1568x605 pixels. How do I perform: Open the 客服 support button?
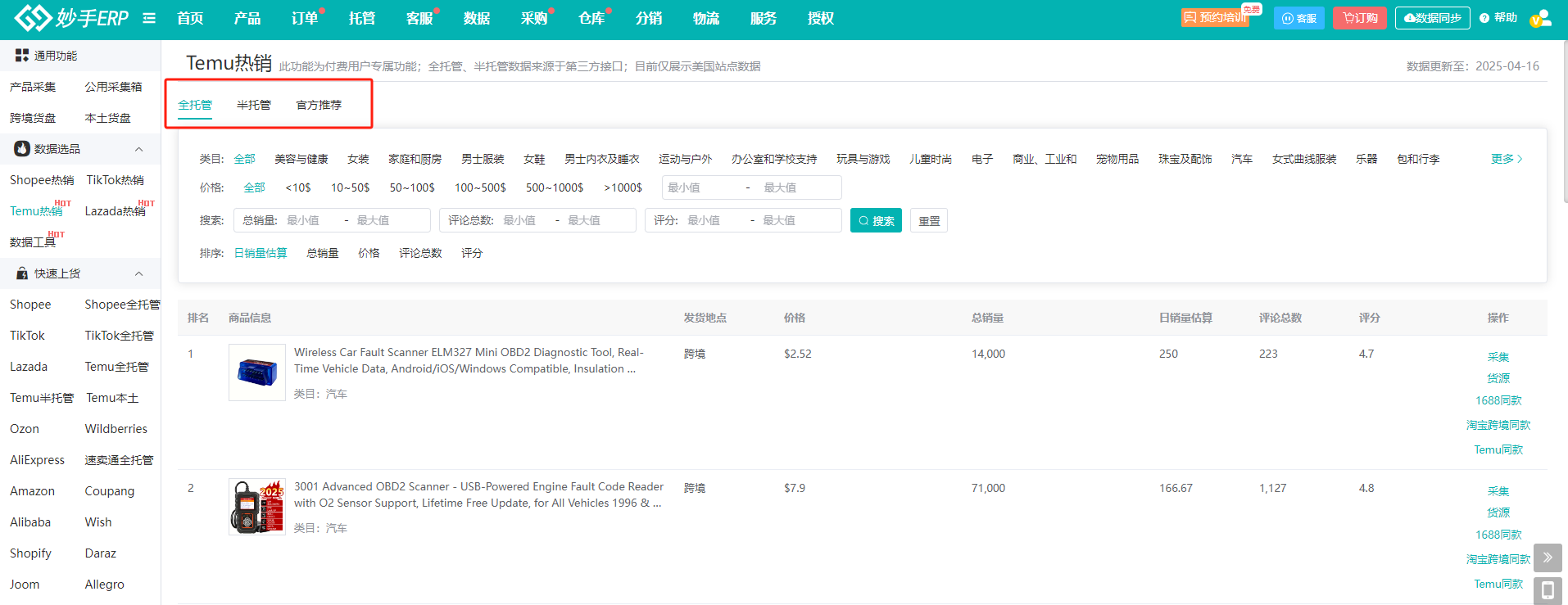(1298, 18)
